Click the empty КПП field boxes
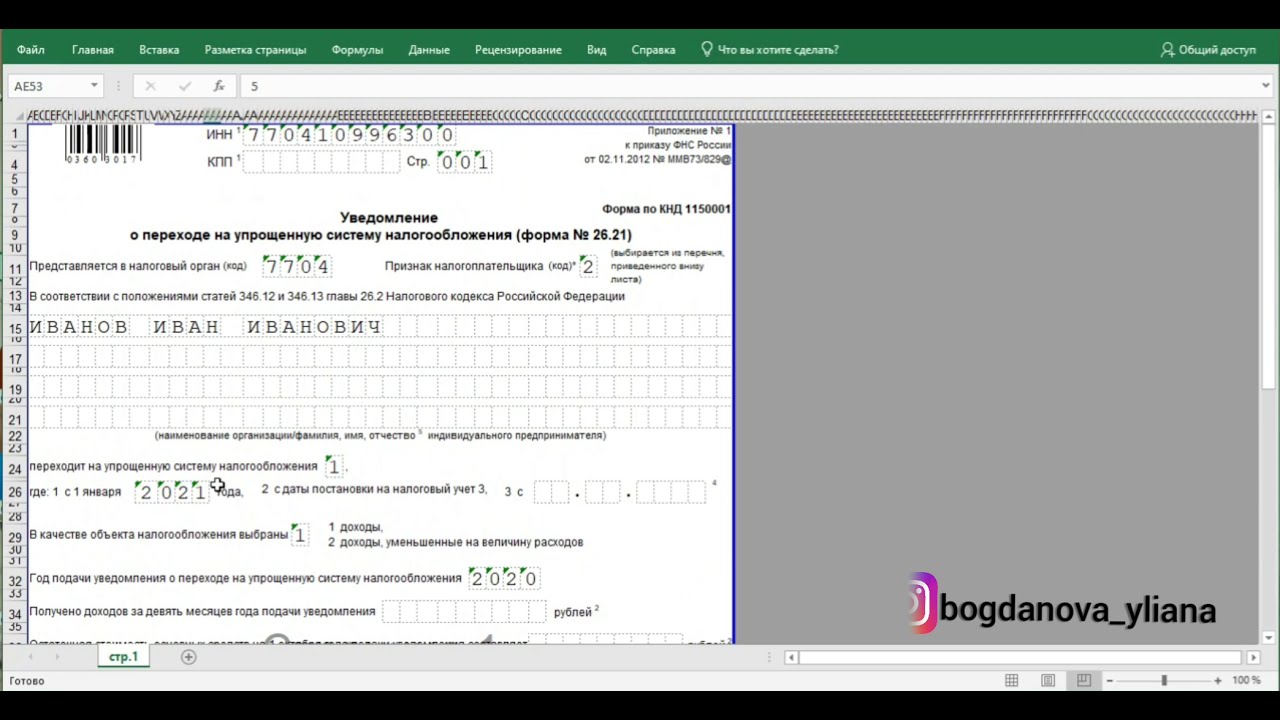Viewport: 1280px width, 720px height. (320, 161)
